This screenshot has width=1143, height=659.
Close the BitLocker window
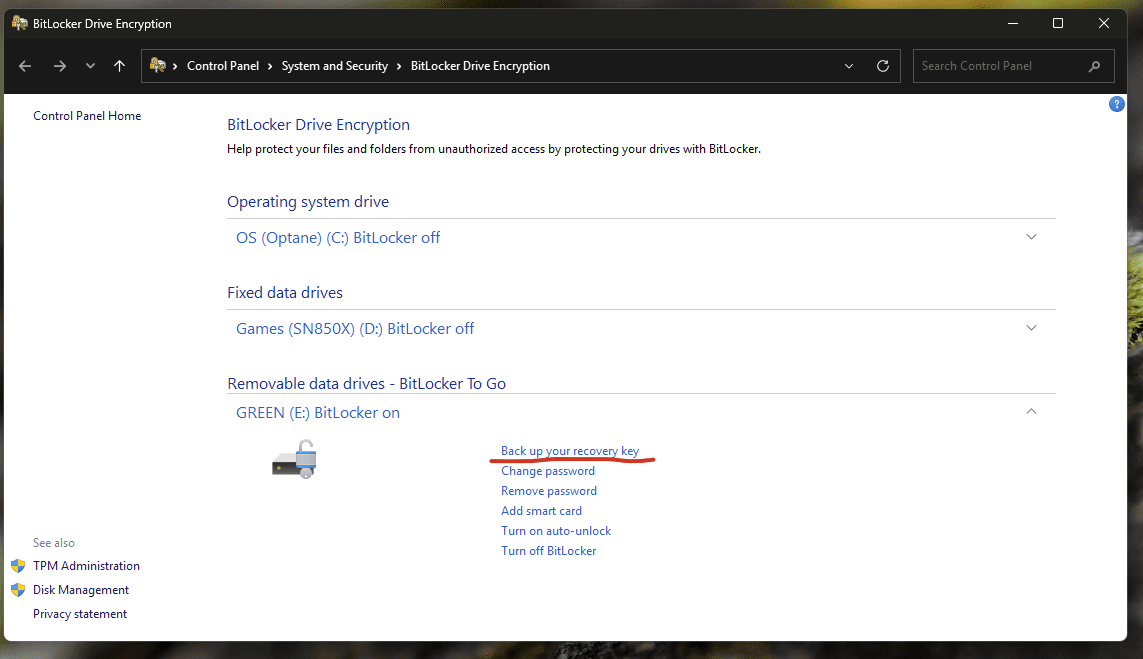coord(1104,23)
